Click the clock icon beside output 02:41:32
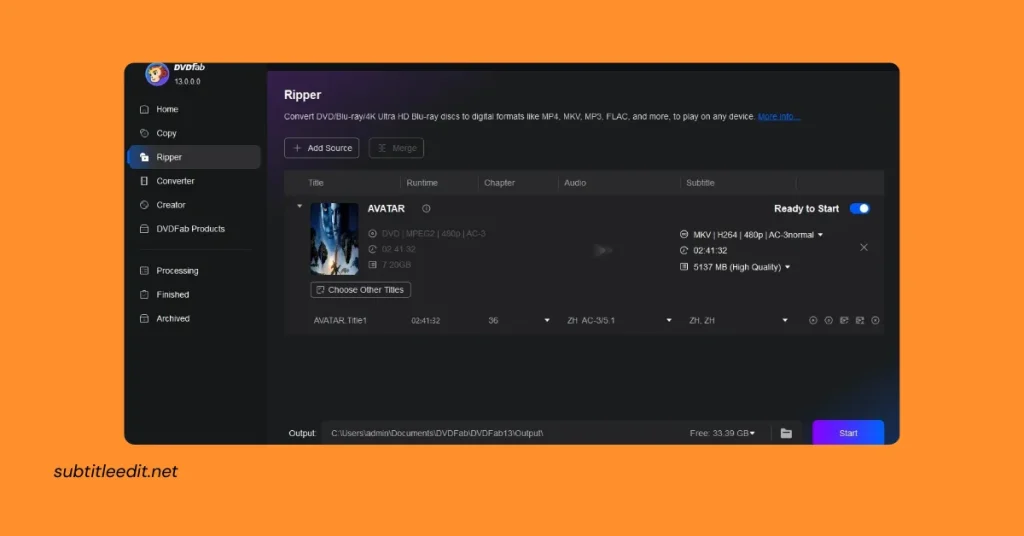1024x536 pixels. 684,250
